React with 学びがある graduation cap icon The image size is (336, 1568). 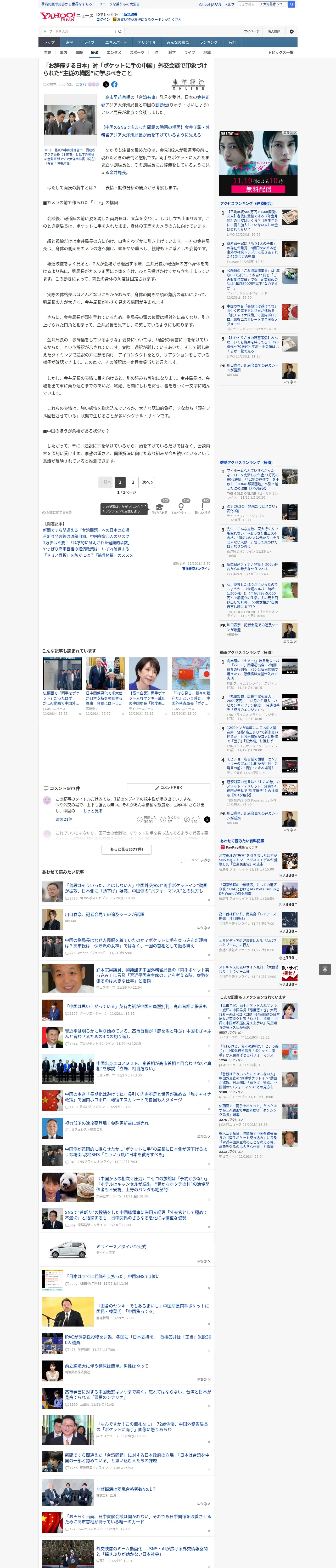point(160,506)
